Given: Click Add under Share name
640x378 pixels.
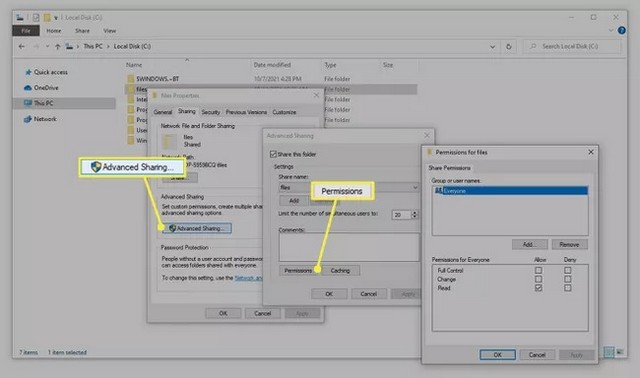Looking at the screenshot, I should 294,200.
